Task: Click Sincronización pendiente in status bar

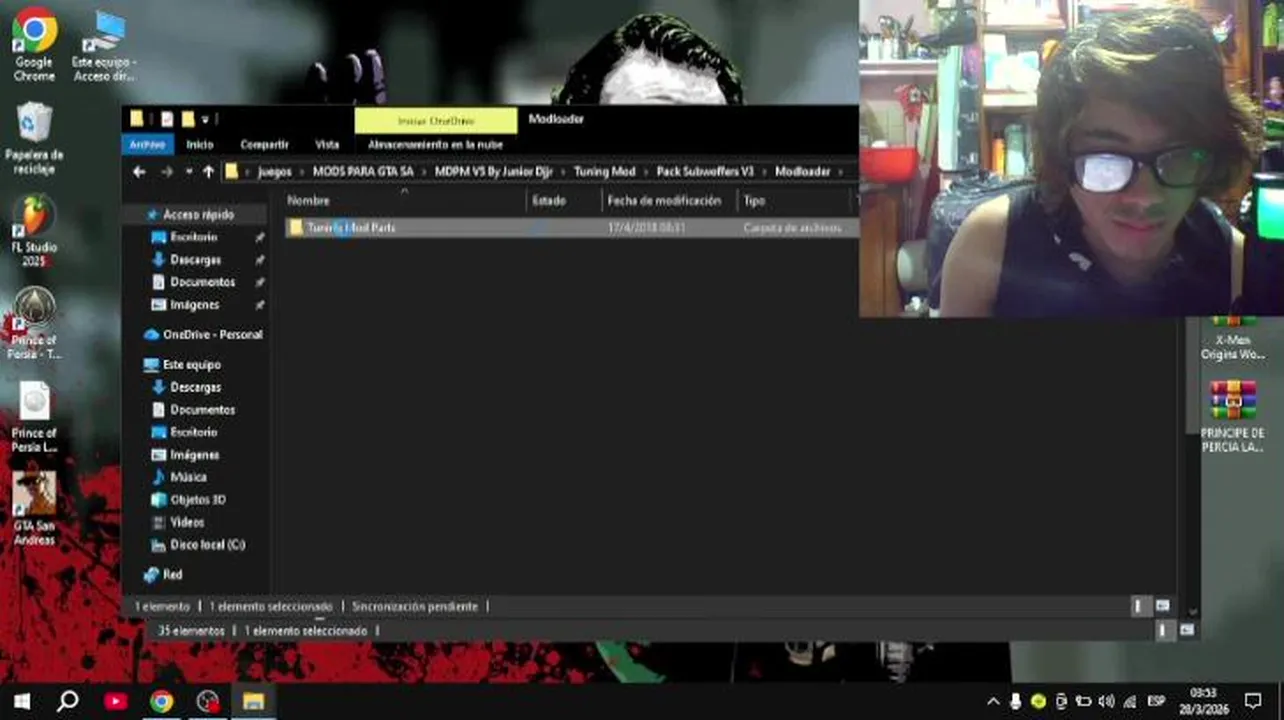Action: (414, 606)
